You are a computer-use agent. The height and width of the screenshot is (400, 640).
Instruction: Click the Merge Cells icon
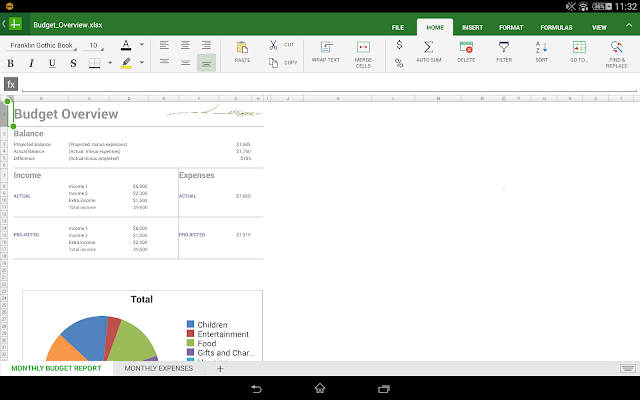click(363, 47)
